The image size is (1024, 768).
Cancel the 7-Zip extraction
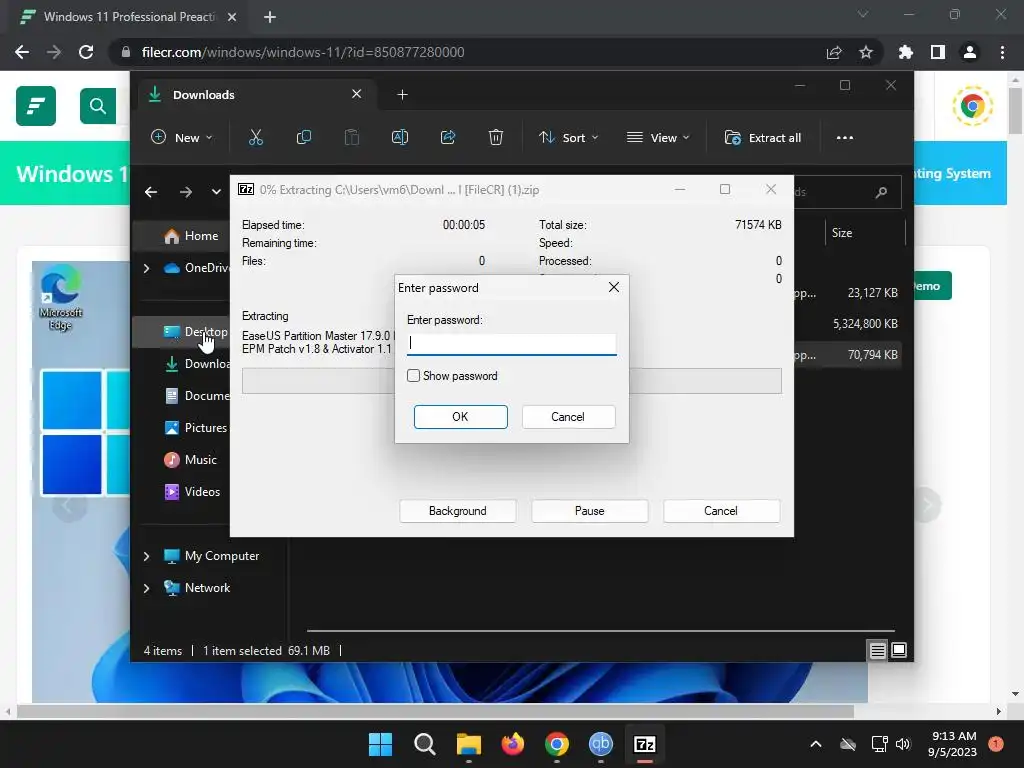coord(721,511)
